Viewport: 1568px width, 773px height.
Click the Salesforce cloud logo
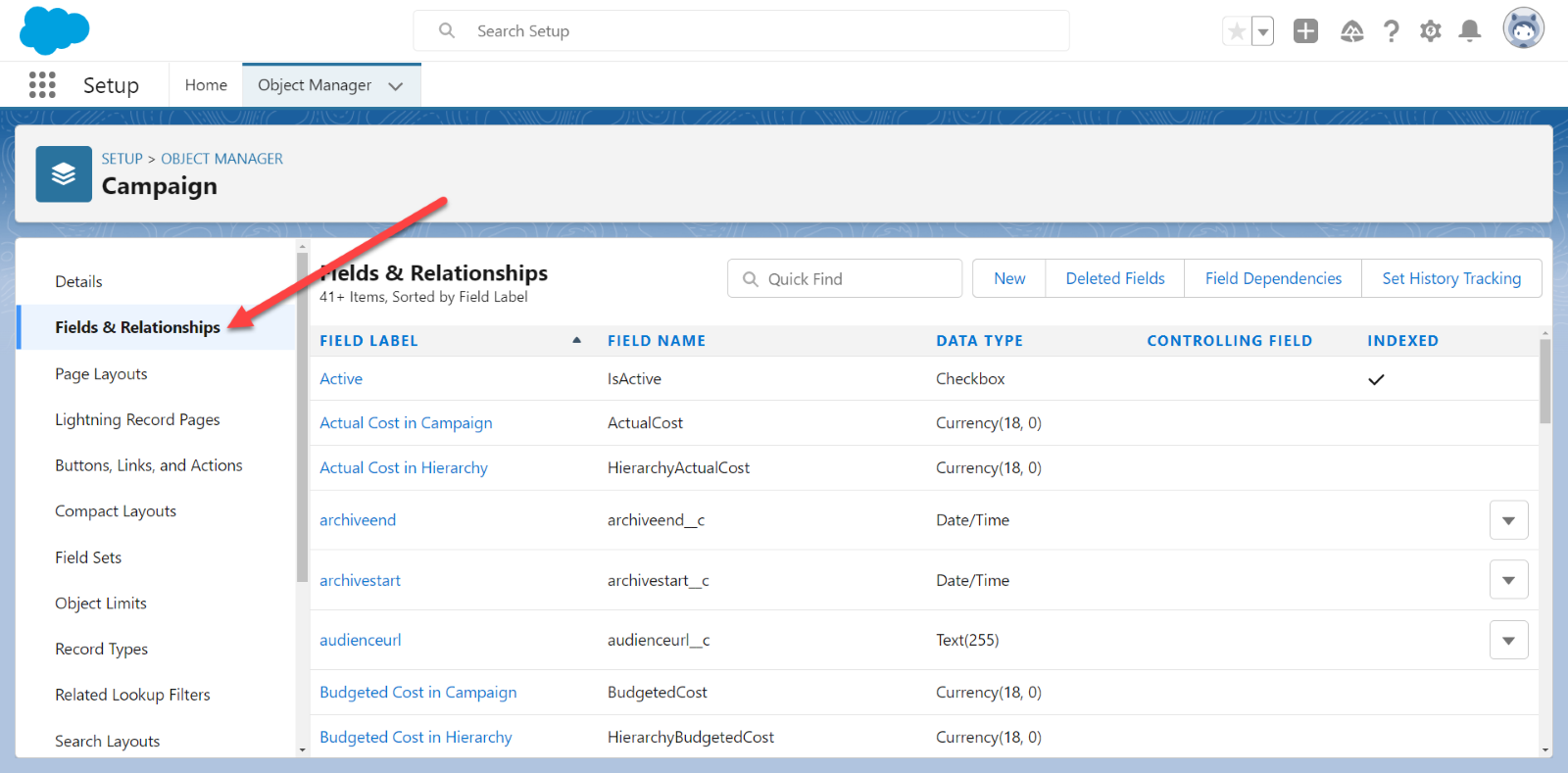[55, 29]
